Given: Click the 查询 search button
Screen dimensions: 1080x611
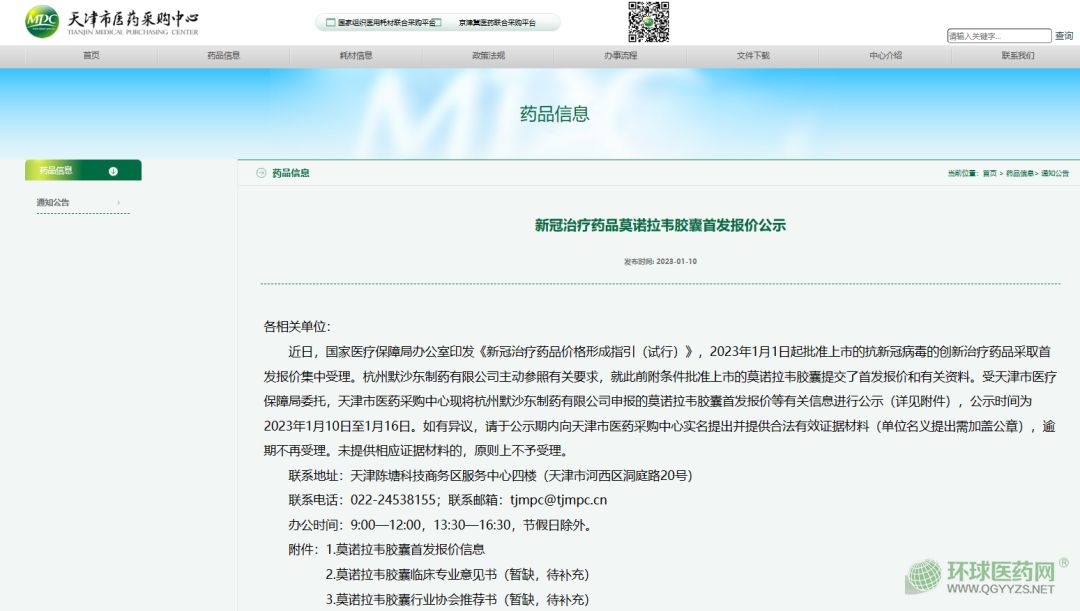Looking at the screenshot, I should (x=1064, y=36).
